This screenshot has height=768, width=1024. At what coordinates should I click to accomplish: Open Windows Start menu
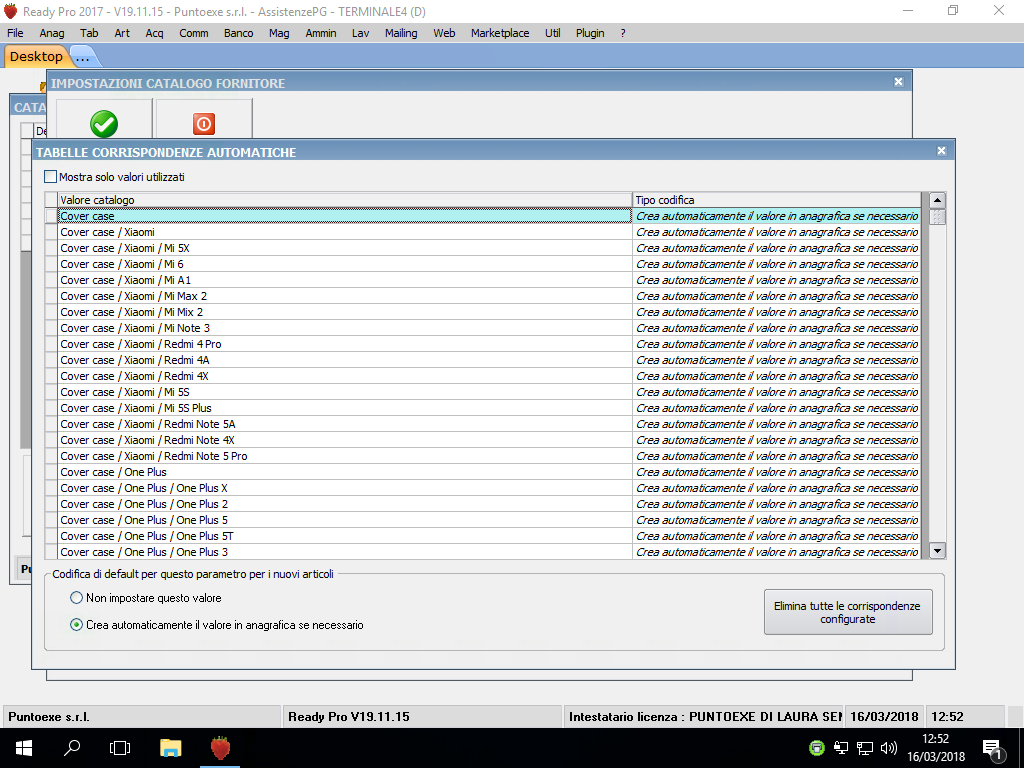point(24,748)
